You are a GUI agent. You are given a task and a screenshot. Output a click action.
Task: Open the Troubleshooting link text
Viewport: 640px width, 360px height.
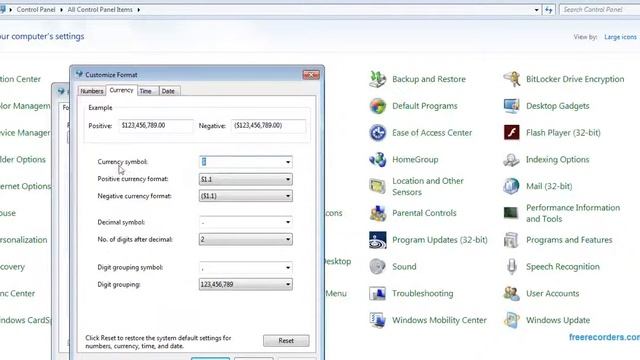click(x=422, y=293)
